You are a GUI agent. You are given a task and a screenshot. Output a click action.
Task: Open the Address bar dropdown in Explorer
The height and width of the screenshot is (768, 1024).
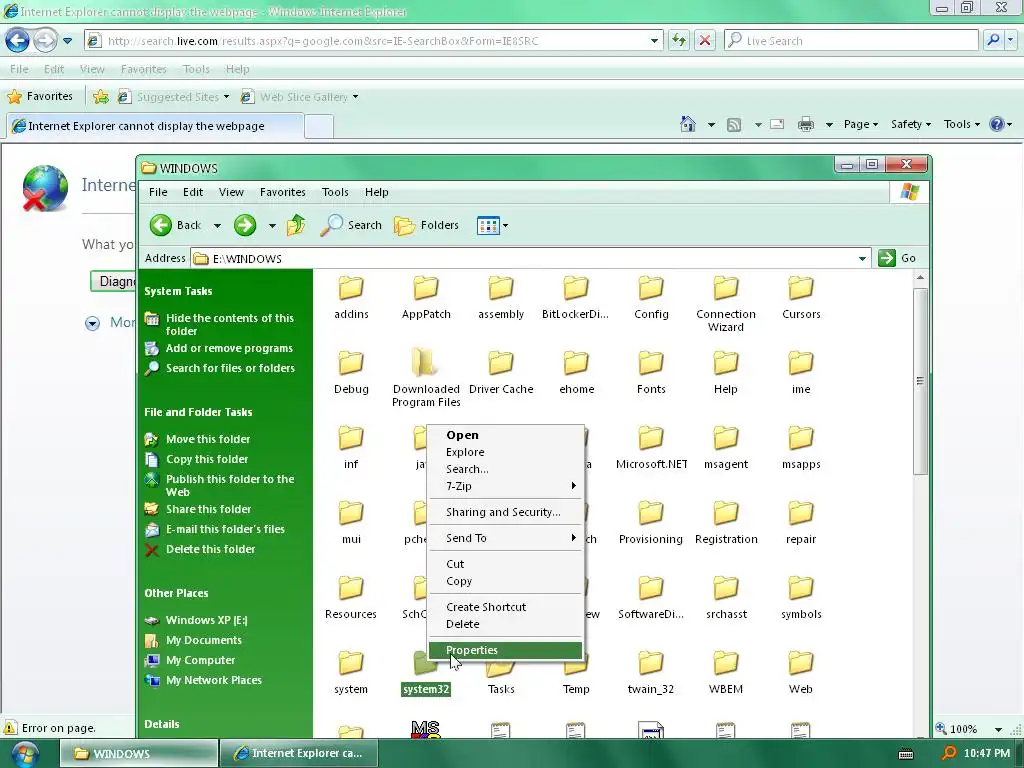pos(862,259)
